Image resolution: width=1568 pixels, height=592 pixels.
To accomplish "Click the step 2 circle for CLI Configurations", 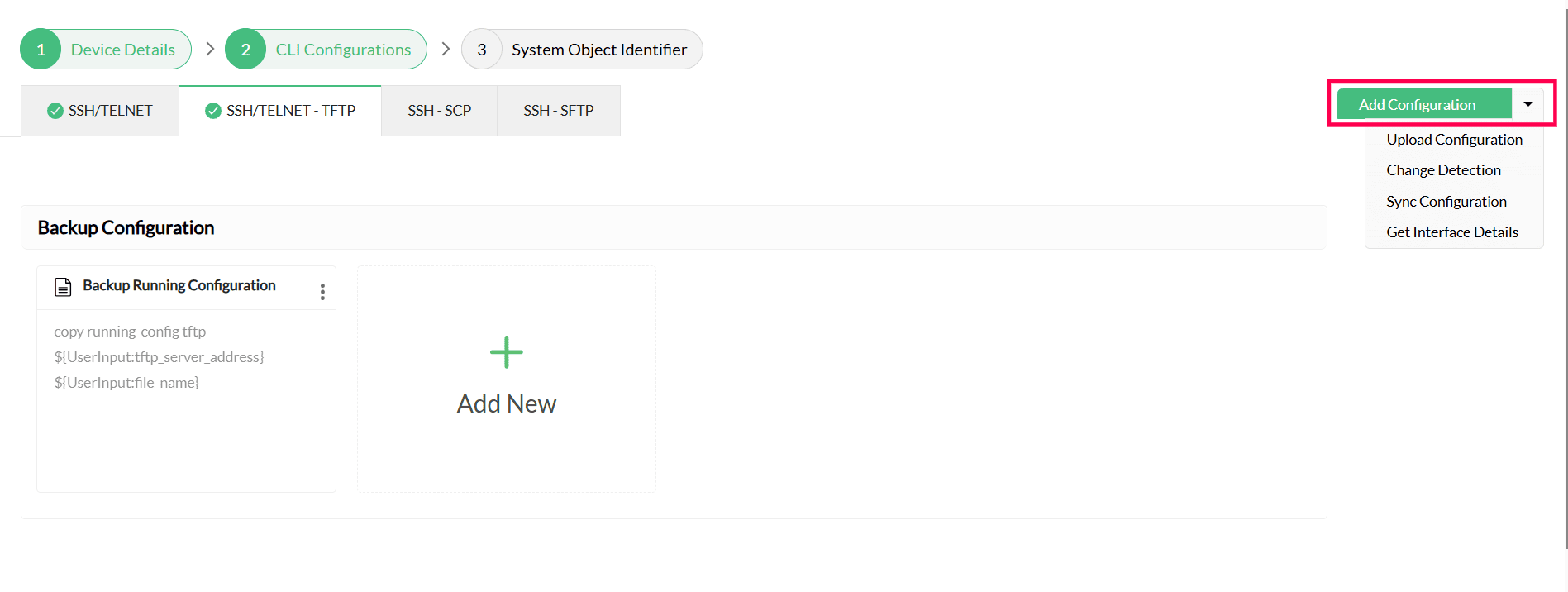I will click(x=245, y=50).
